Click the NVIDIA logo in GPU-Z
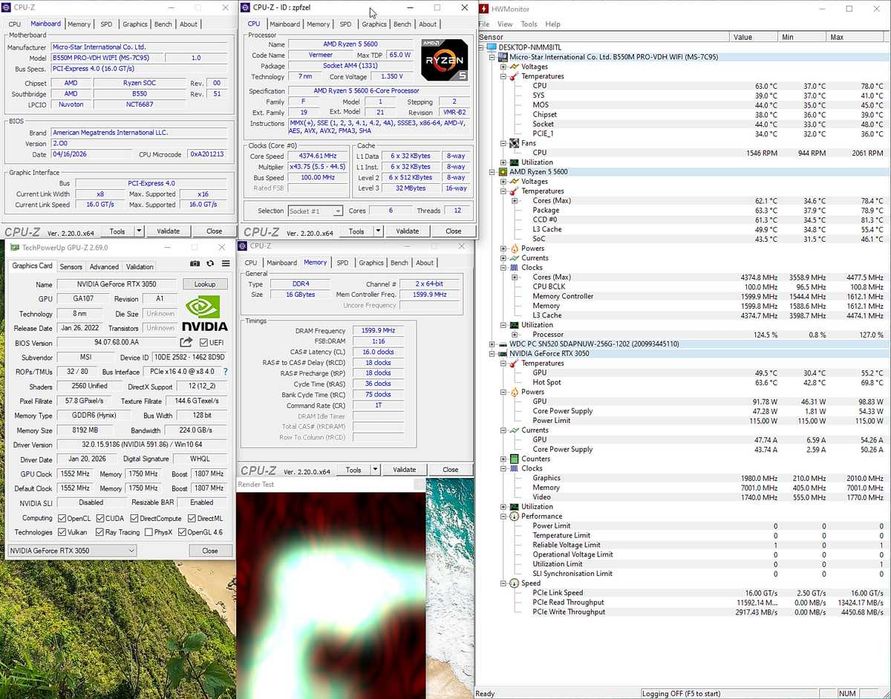The height and width of the screenshot is (699, 891). click(205, 314)
